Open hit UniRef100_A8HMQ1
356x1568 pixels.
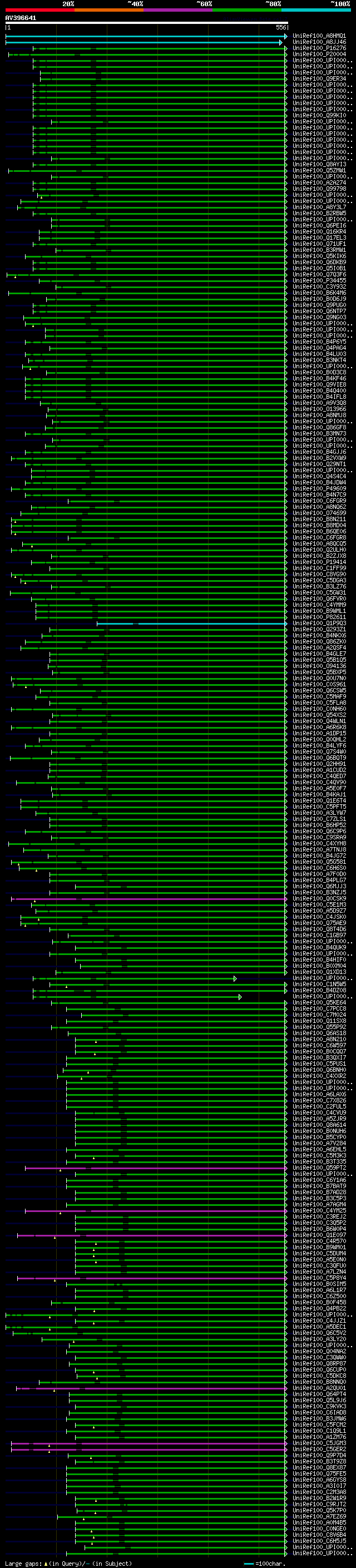pos(319,36)
